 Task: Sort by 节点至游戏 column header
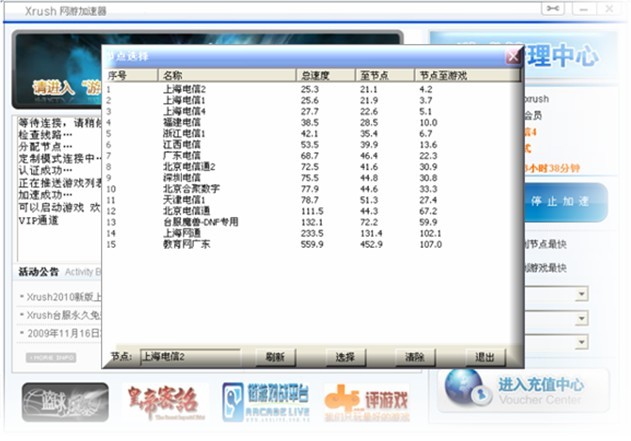coord(467,75)
